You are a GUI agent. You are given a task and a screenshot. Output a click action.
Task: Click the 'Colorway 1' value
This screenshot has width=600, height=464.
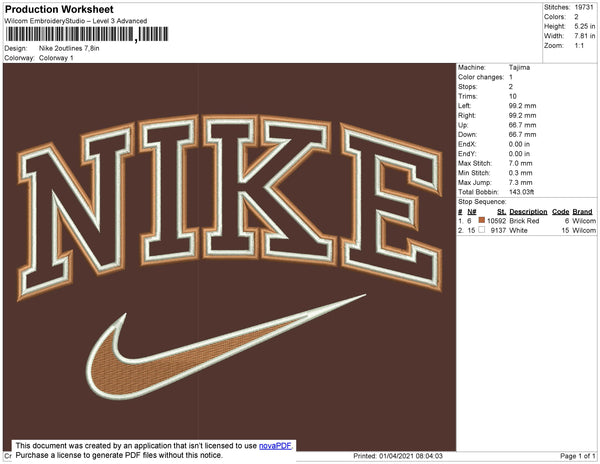[56, 58]
